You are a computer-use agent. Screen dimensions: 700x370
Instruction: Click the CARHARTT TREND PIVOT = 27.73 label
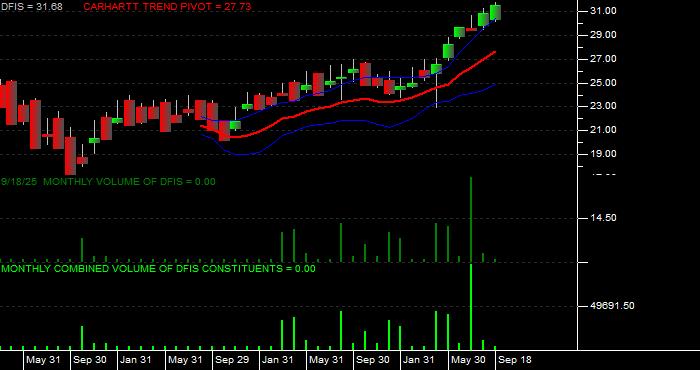[x=167, y=7]
